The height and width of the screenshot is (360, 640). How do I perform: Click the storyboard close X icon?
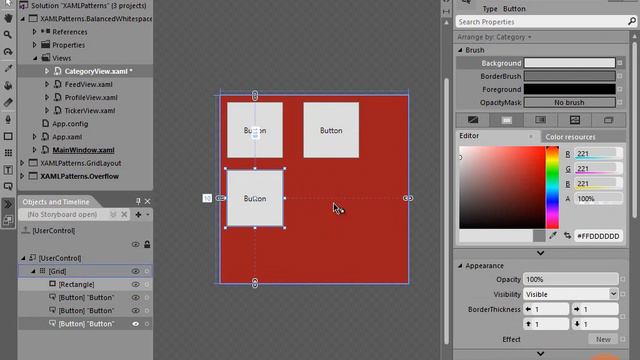pyautogui.click(x=124, y=214)
